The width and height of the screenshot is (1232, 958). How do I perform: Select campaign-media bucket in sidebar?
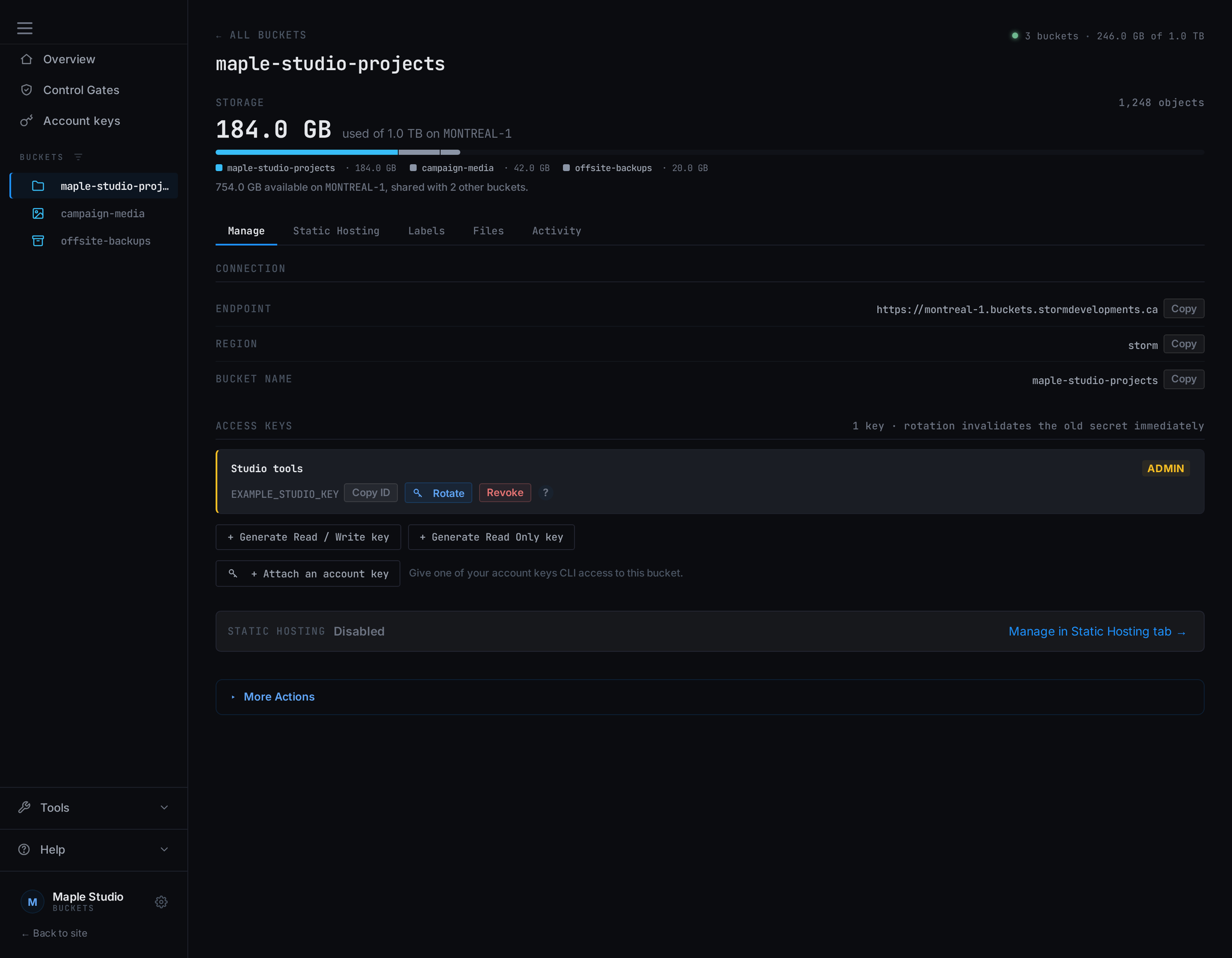94,213
